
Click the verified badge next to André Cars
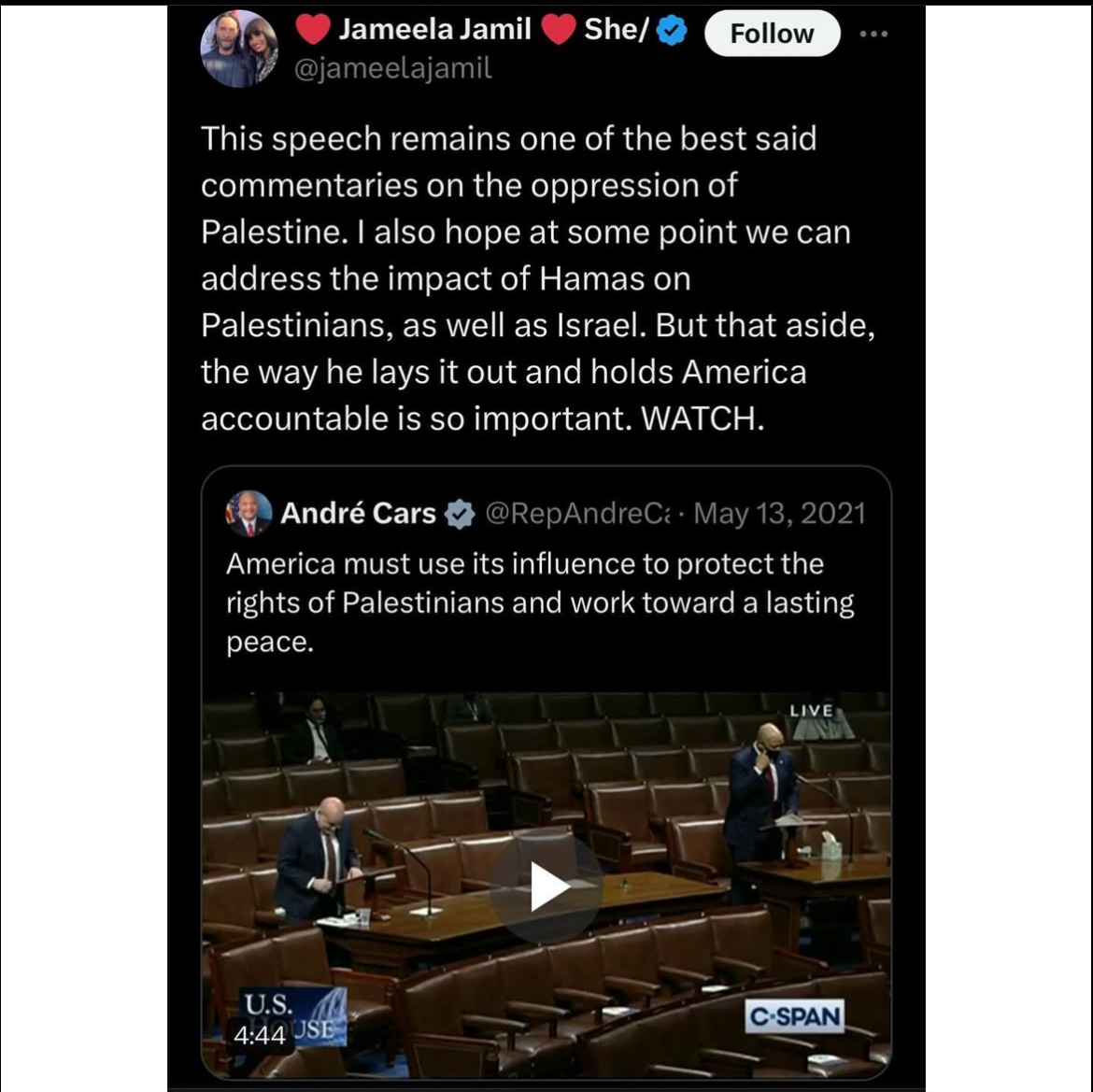(x=460, y=515)
